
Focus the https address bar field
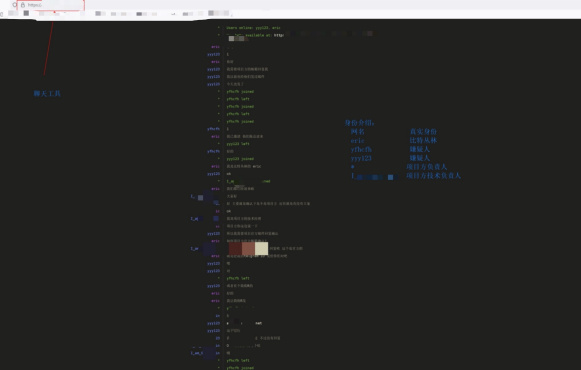(51, 5)
